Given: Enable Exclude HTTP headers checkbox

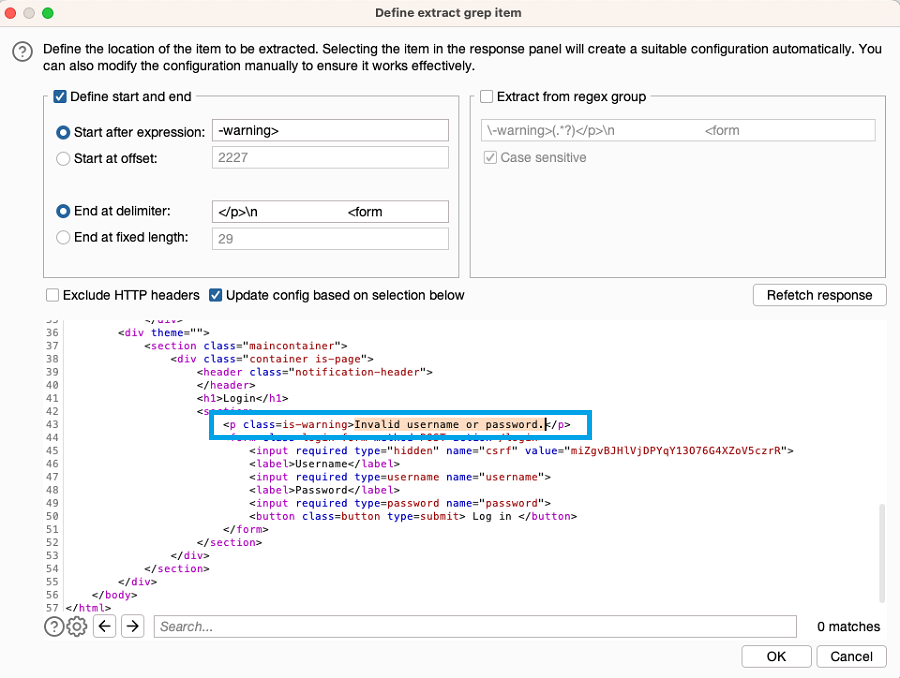Looking at the screenshot, I should click(x=52, y=295).
